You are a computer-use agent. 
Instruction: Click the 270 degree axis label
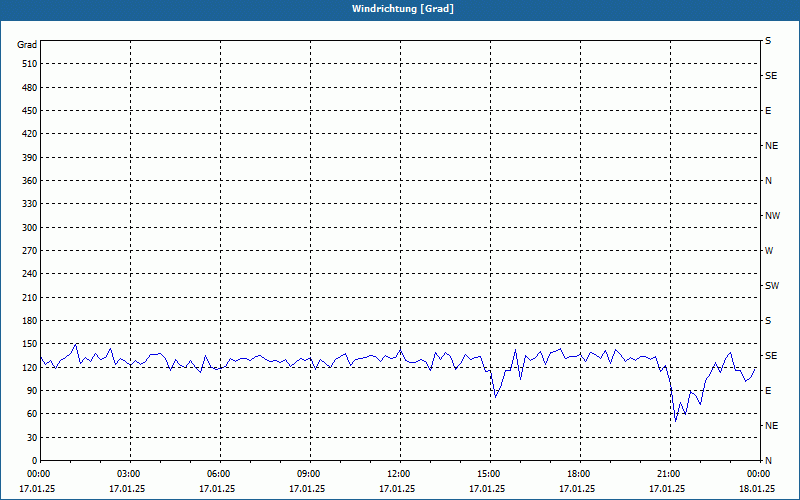(30, 251)
